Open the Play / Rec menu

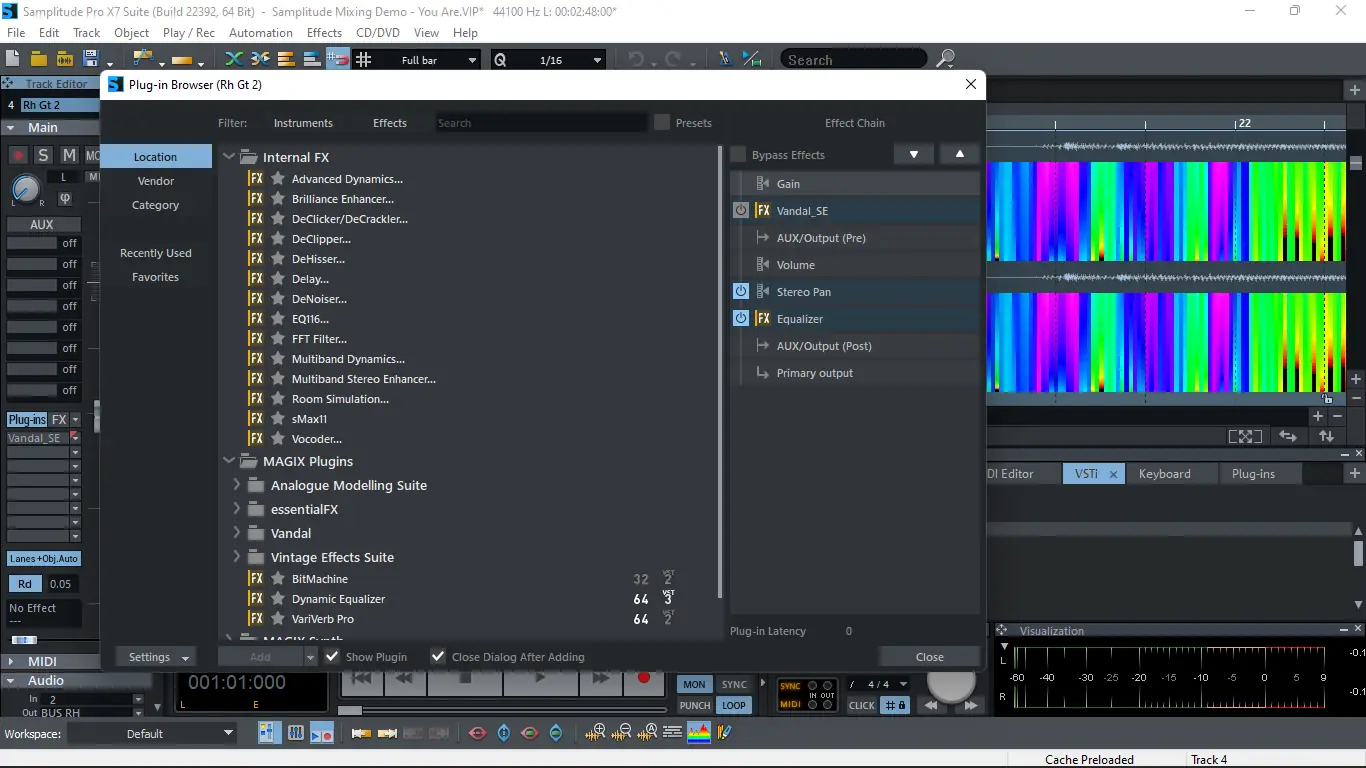click(x=189, y=32)
